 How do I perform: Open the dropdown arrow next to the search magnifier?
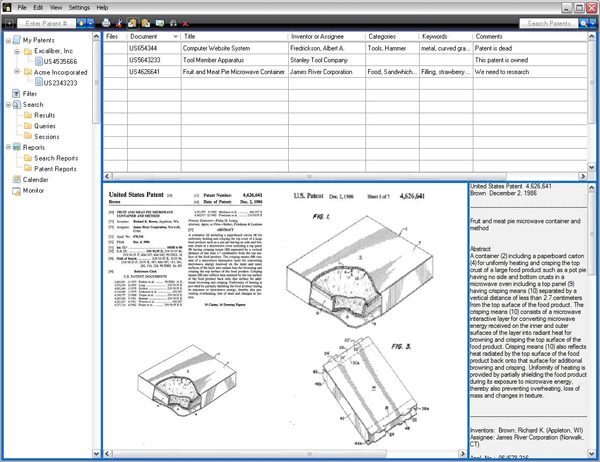point(592,23)
